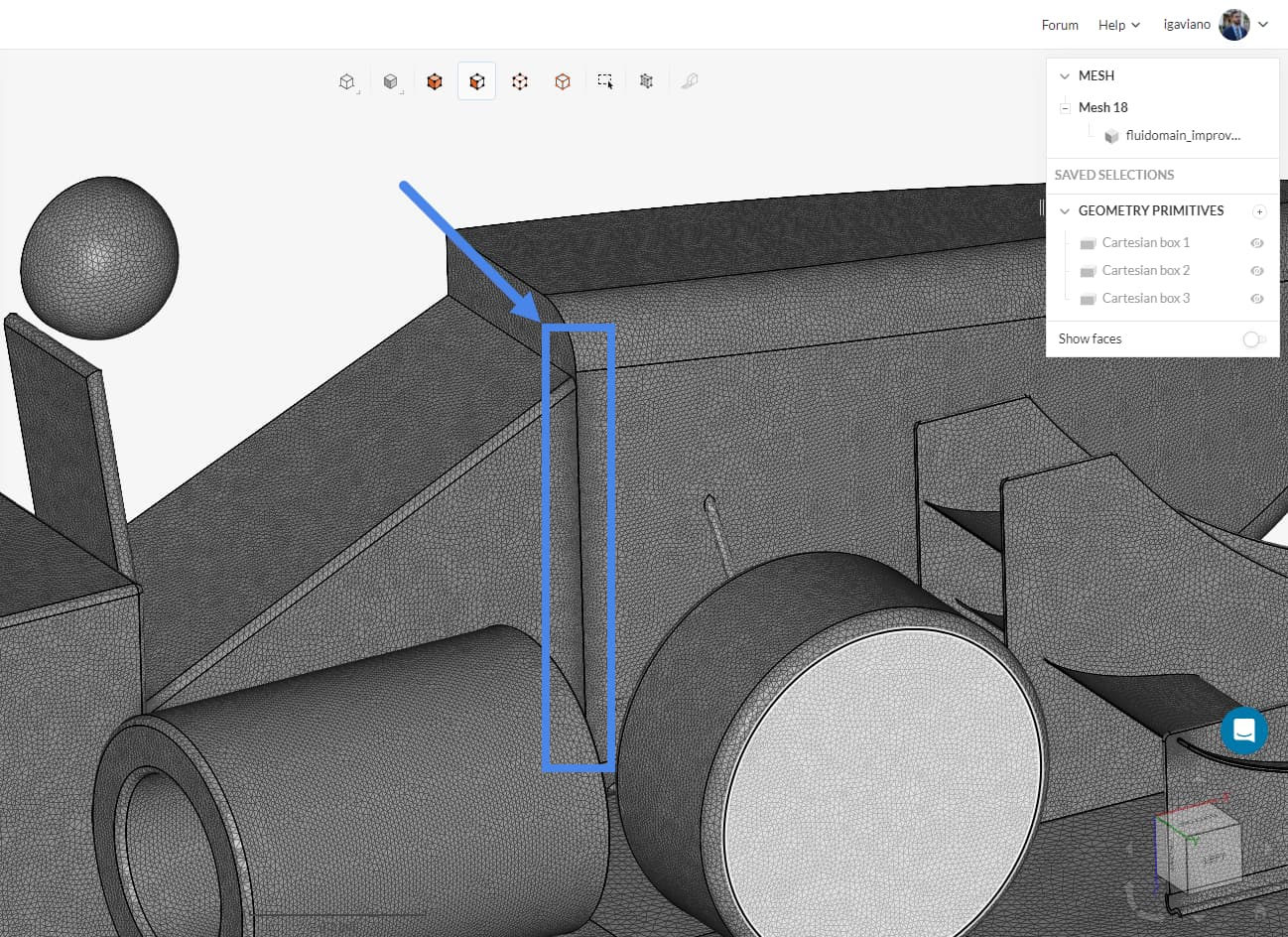Click the igaviano username
1288x937 pixels.
tap(1187, 25)
